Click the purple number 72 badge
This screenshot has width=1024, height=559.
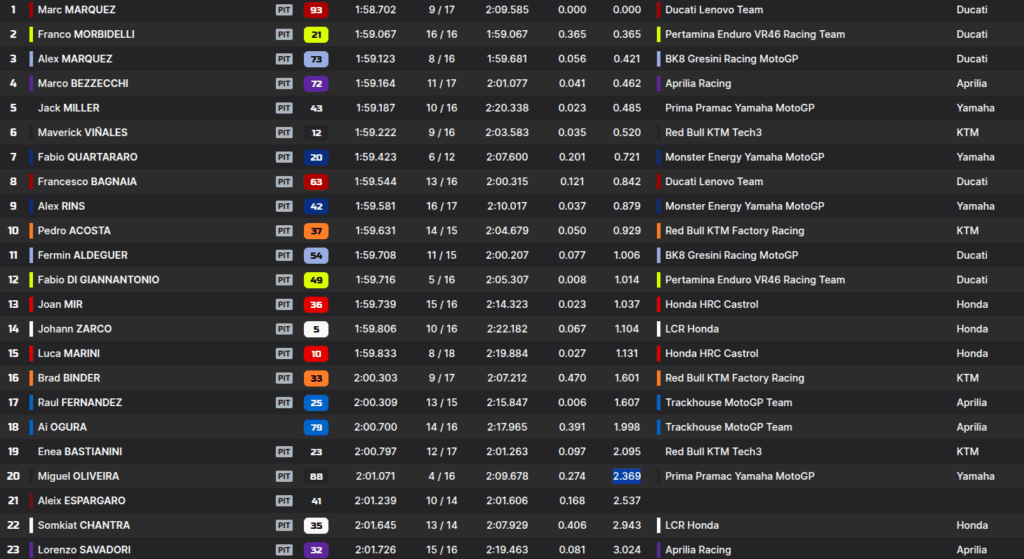[x=316, y=84]
